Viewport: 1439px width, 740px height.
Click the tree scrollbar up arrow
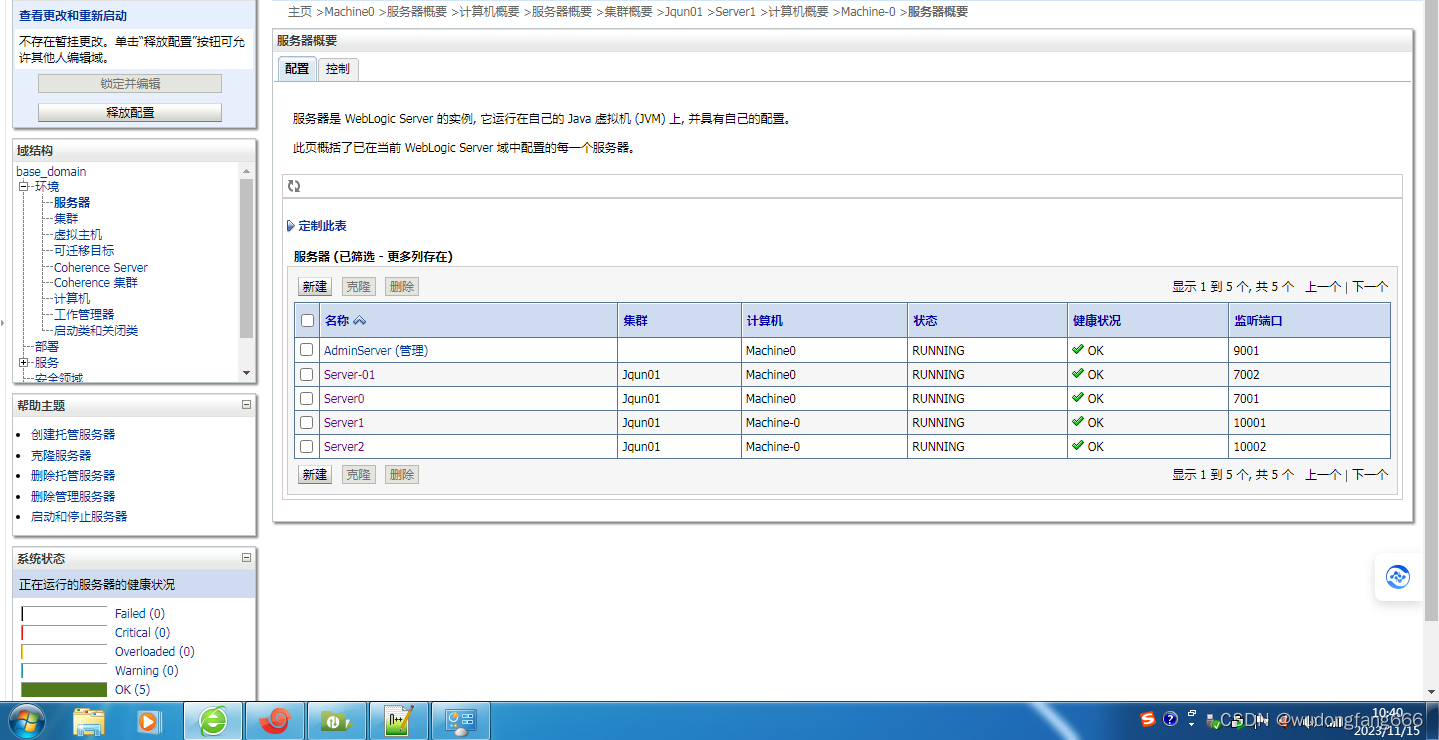(247, 171)
